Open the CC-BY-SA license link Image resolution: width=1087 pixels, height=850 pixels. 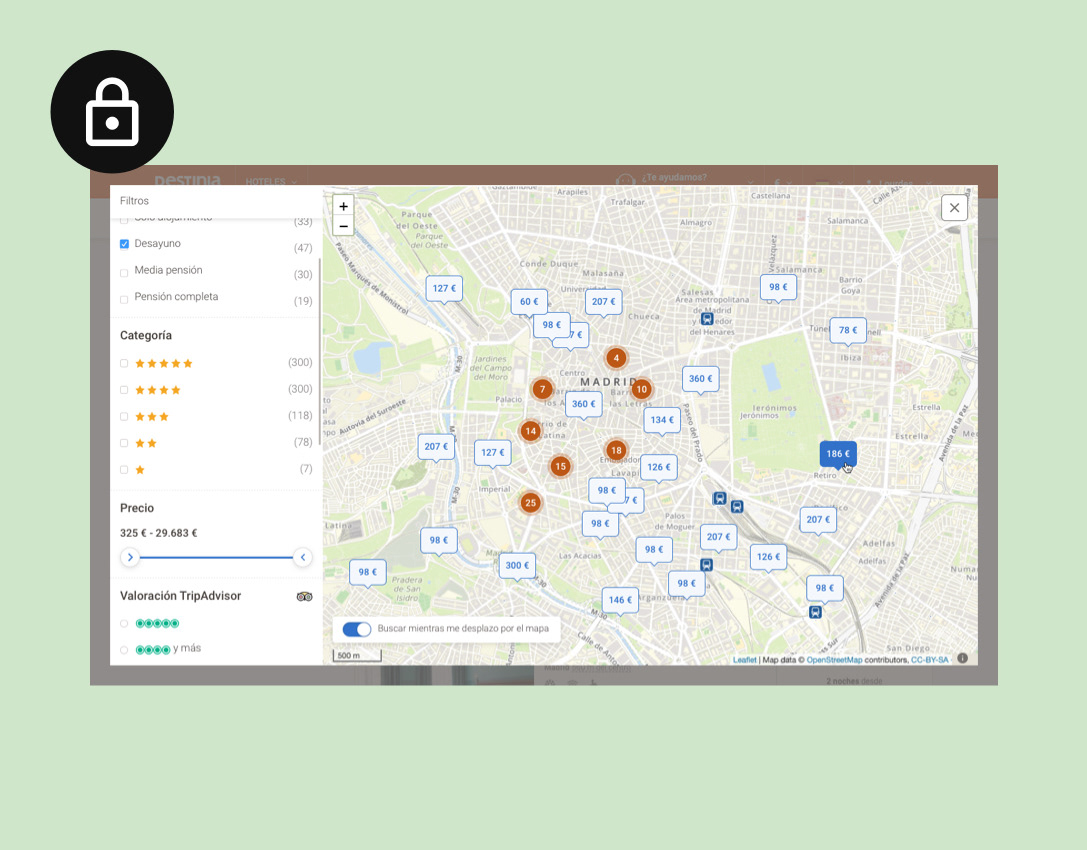[x=929, y=659]
